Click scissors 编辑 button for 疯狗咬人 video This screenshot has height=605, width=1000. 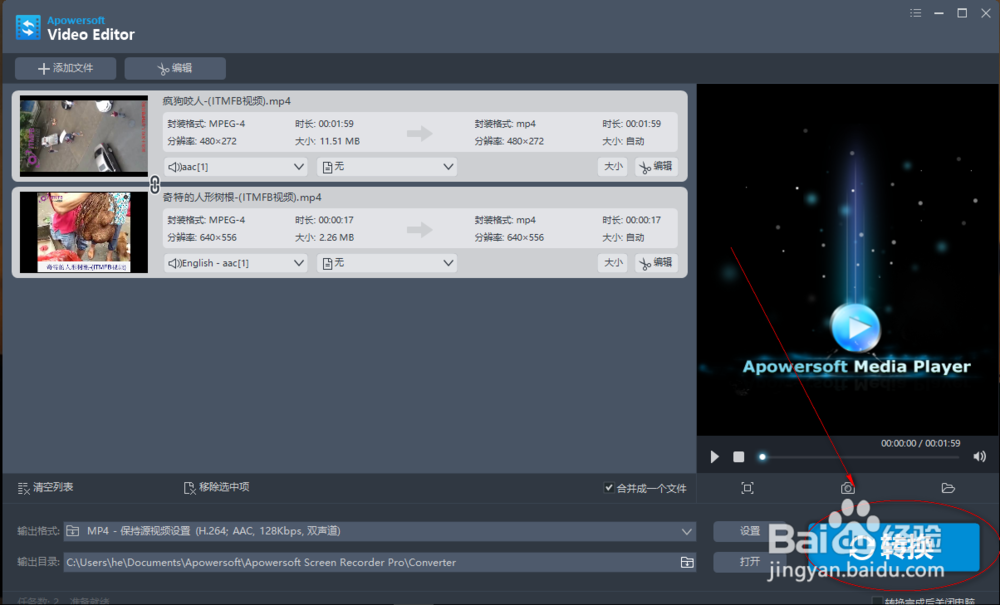coord(656,166)
